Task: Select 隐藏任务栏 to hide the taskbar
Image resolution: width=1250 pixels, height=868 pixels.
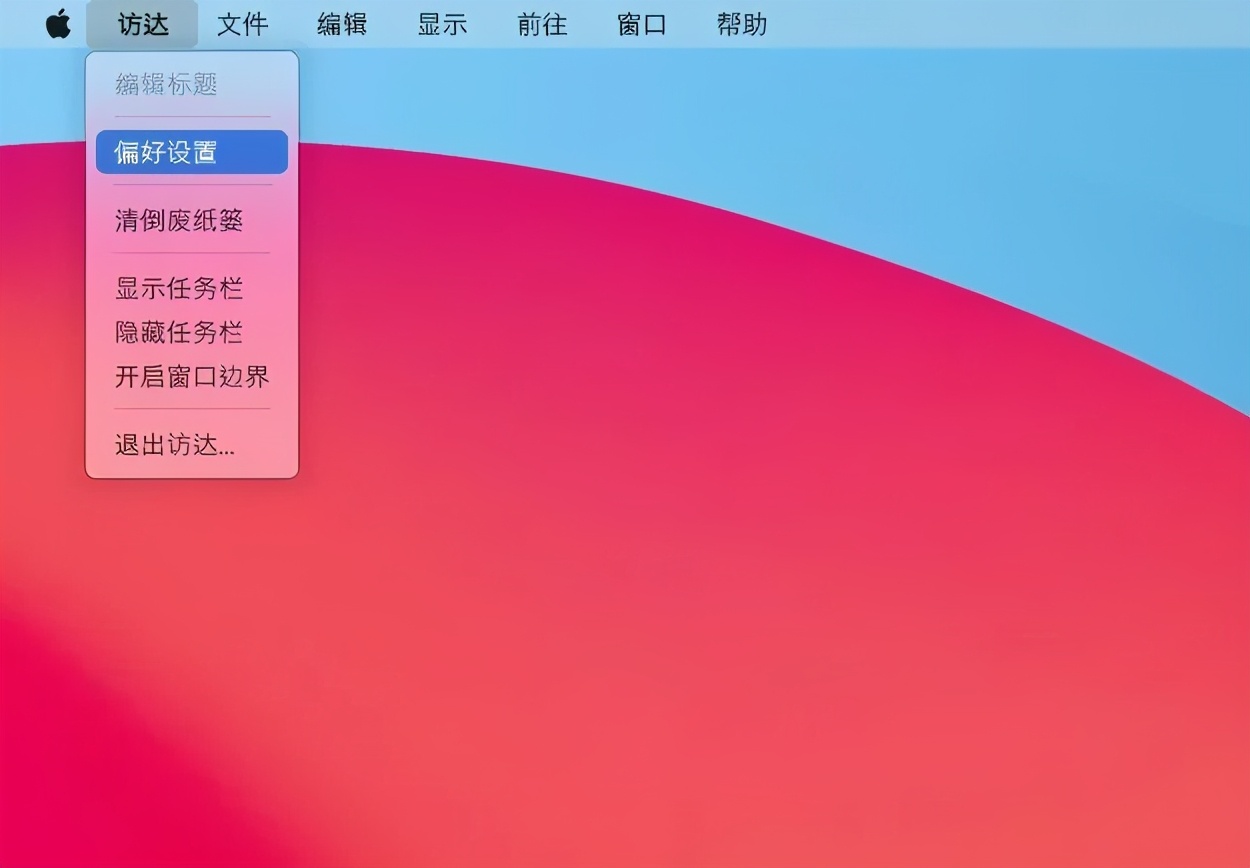Action: click(x=178, y=332)
